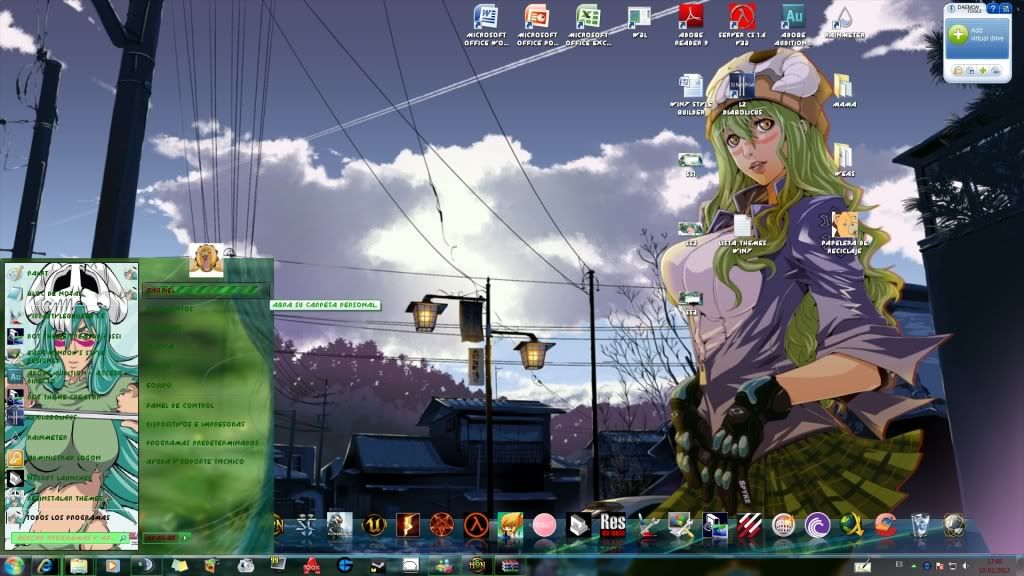This screenshot has width=1024, height=576.
Task: Open the W3L desktop shortcut
Action: click(639, 22)
